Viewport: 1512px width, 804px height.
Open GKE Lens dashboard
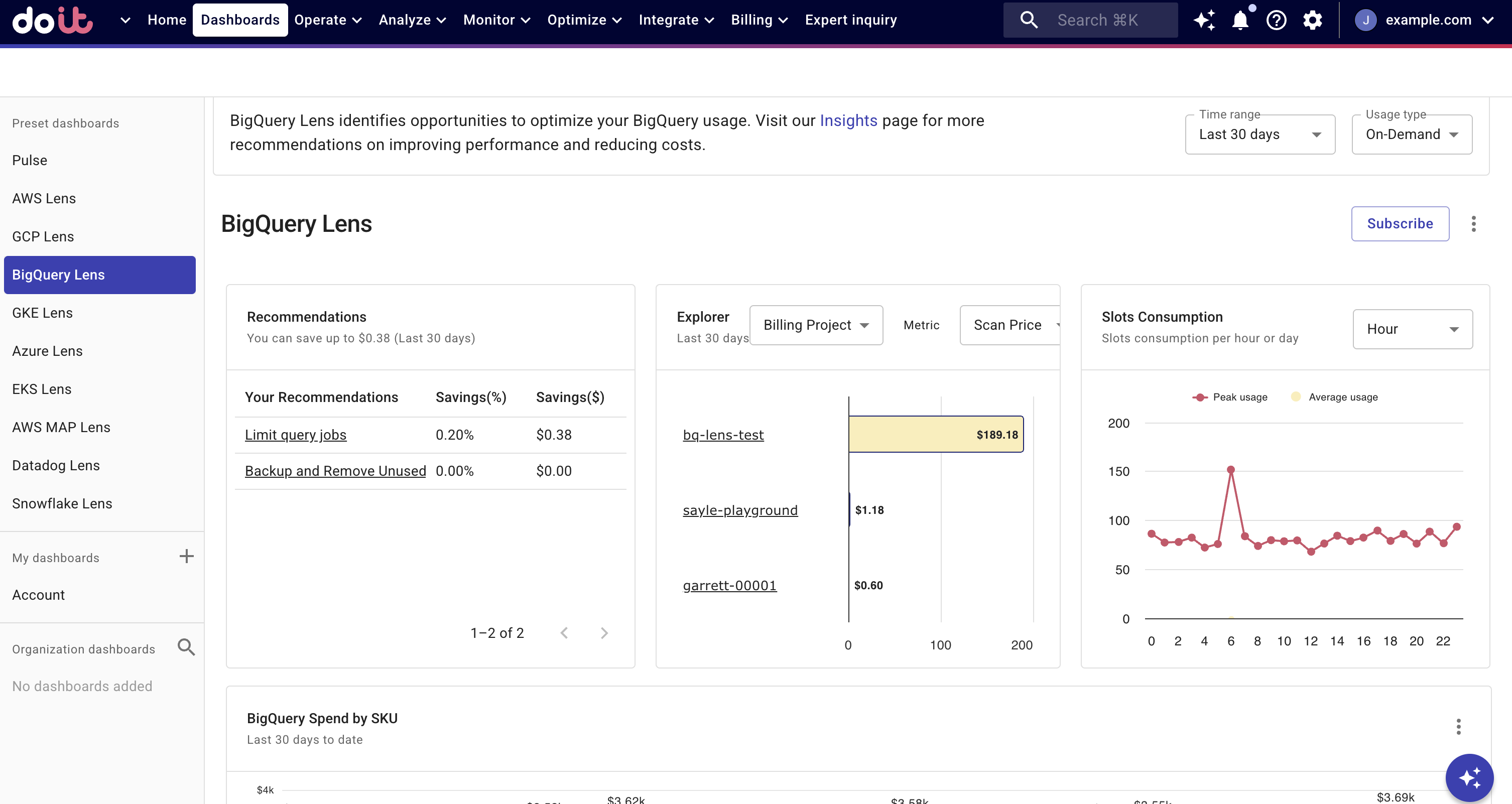[x=100, y=313]
